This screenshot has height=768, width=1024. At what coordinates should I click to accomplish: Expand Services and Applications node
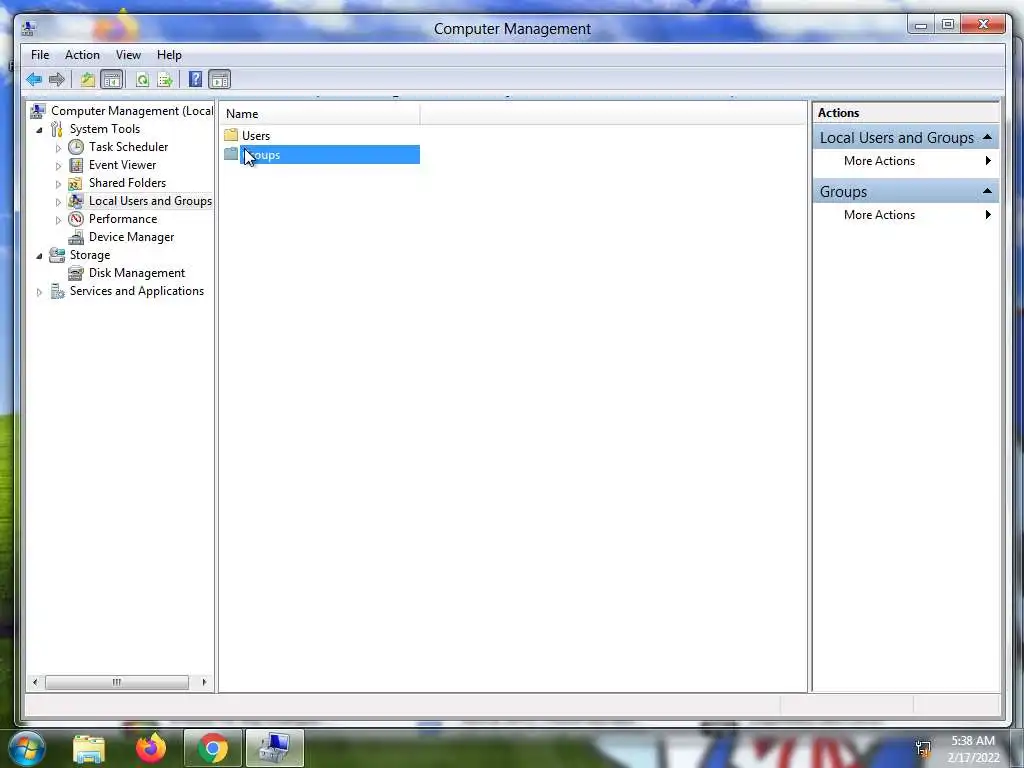coord(39,292)
